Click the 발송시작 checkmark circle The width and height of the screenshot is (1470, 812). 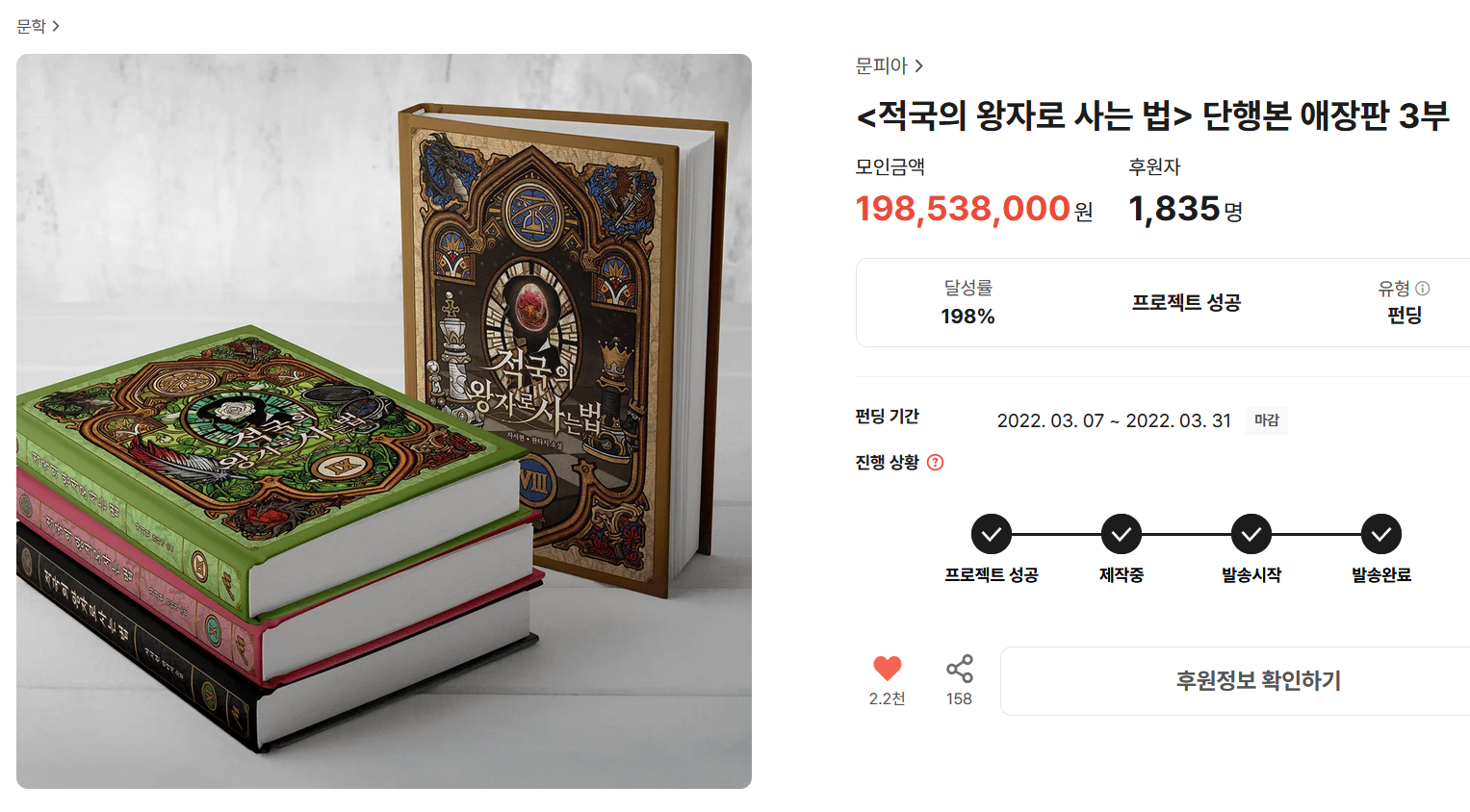(1251, 534)
